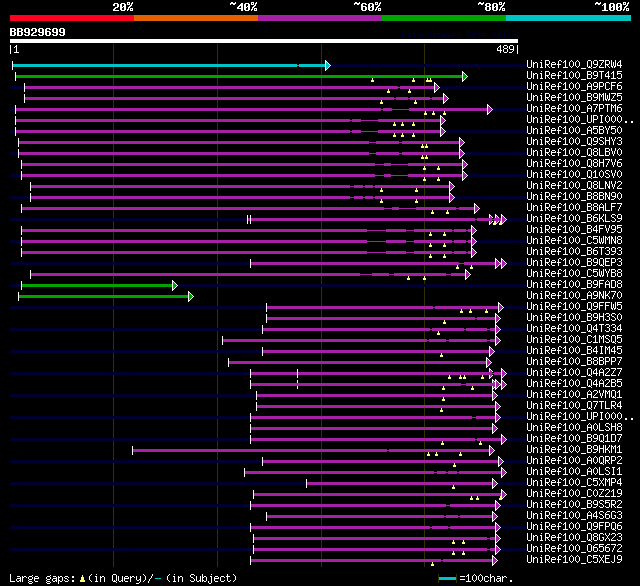This screenshot has height=586, width=640.
Task: Select the white BB929699 query bar
Action: pos(264,41)
